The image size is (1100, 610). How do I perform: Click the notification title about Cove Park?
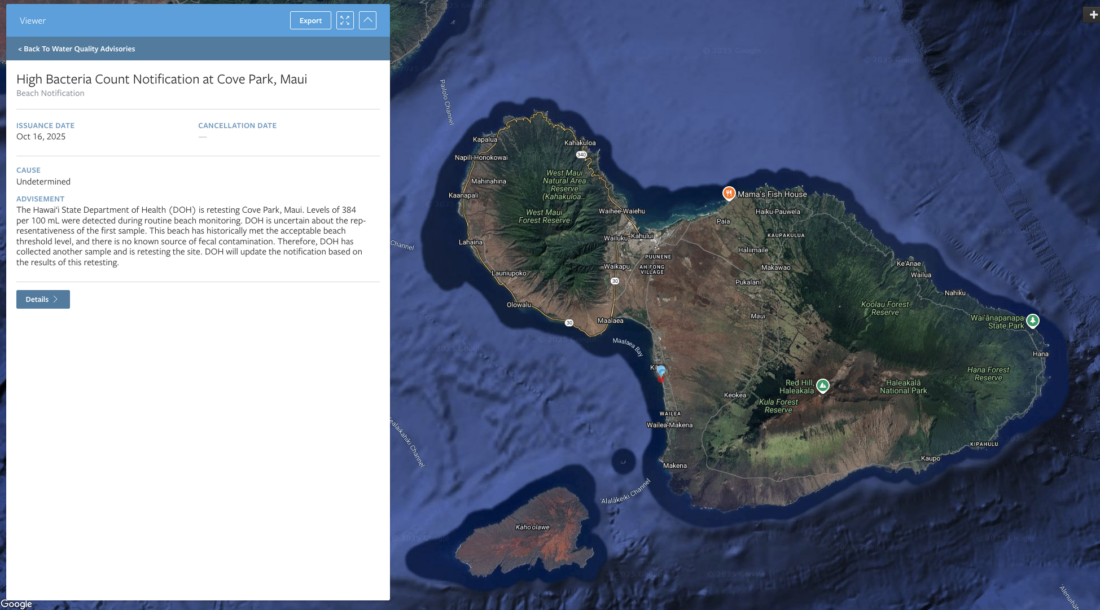tap(161, 79)
